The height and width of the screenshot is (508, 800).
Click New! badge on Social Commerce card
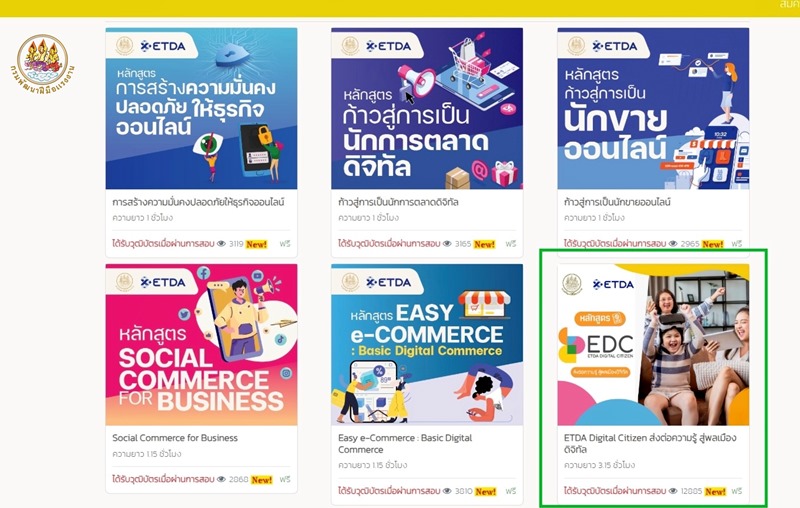(x=262, y=480)
